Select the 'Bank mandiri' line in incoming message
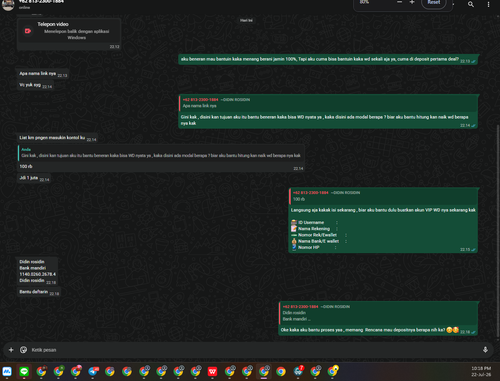This screenshot has height=381, width=500. [x=33, y=268]
